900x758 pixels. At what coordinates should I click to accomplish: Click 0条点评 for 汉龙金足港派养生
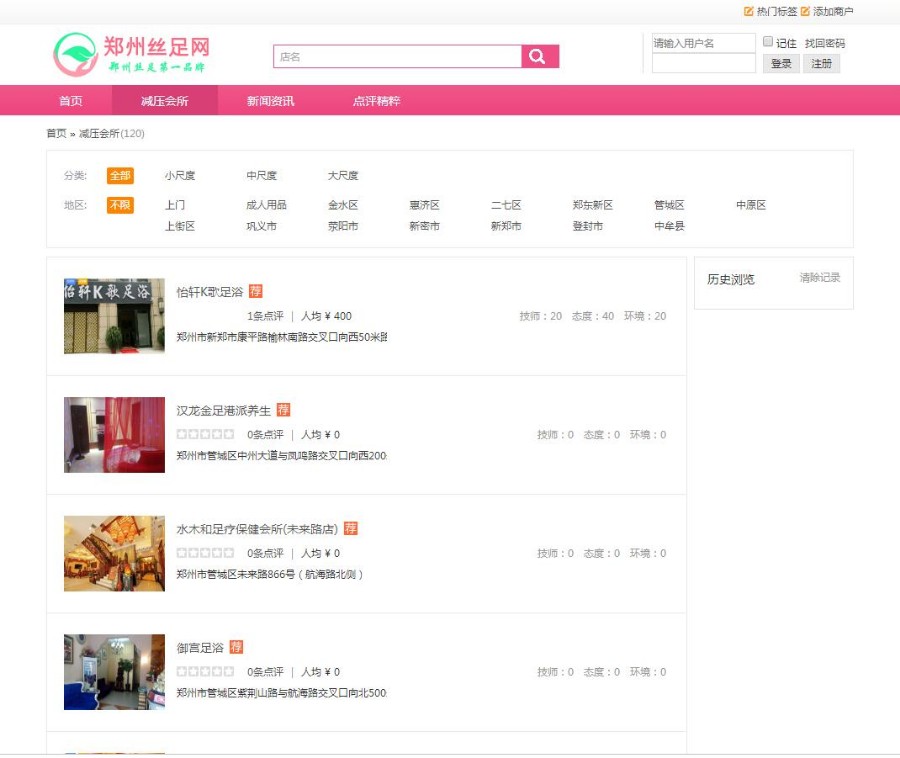click(x=265, y=434)
